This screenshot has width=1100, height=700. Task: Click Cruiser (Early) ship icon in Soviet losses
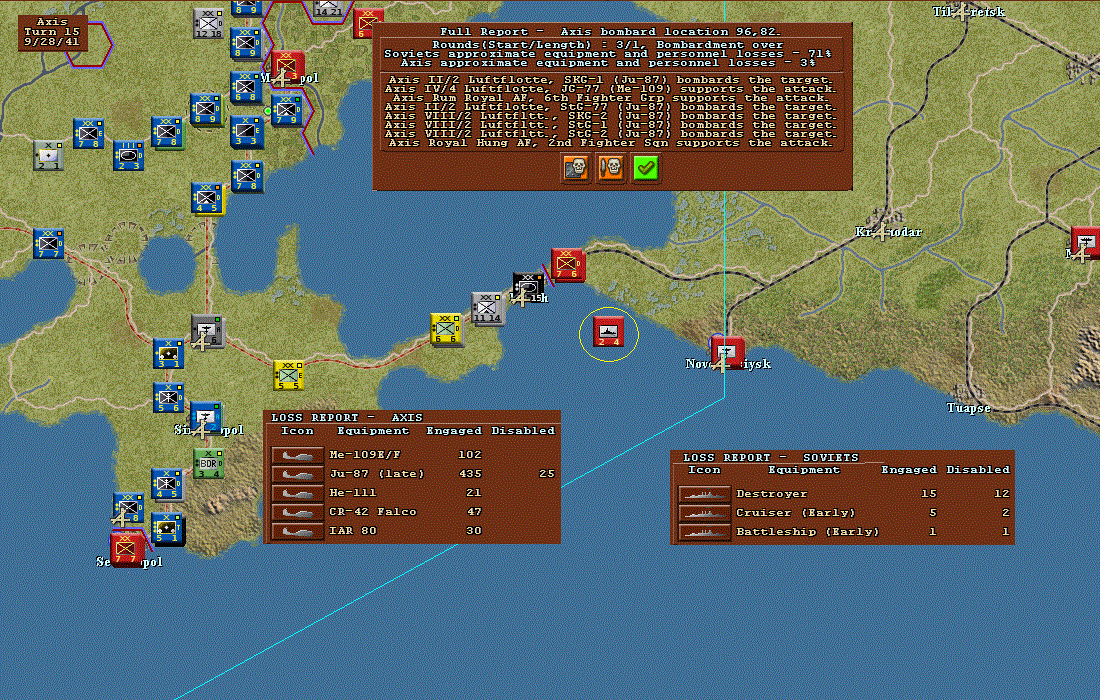coord(704,513)
